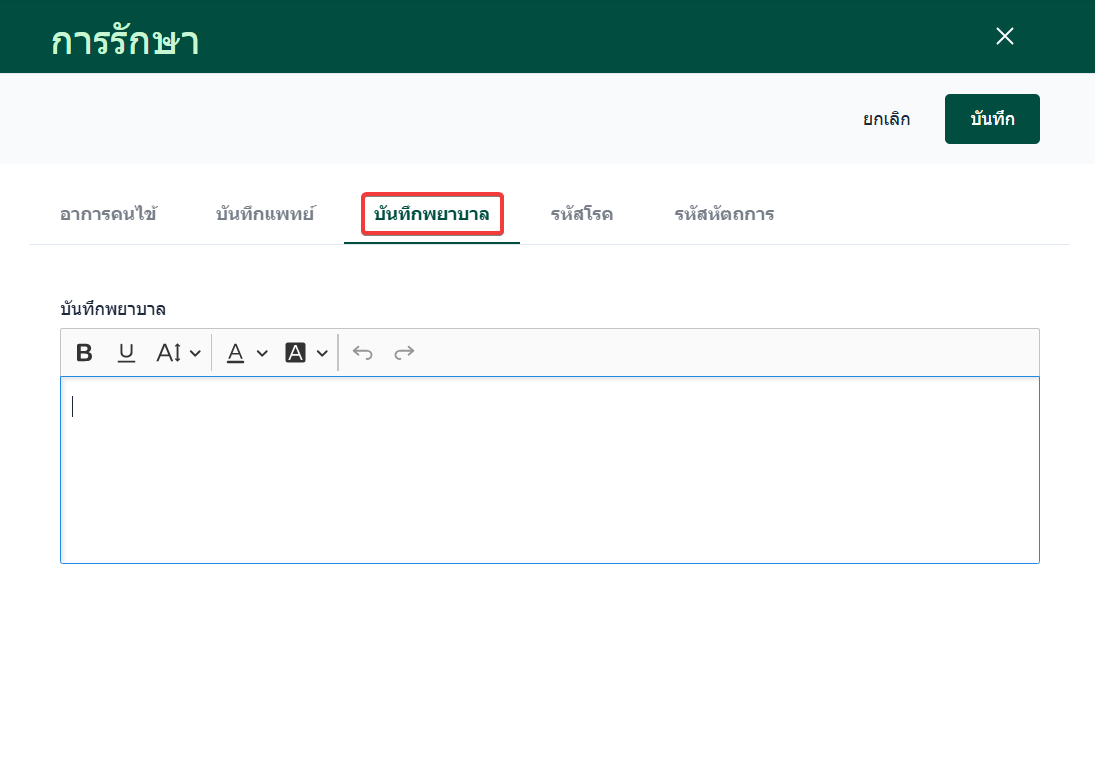Toggle underline formatting in the editor toolbar

click(x=126, y=353)
